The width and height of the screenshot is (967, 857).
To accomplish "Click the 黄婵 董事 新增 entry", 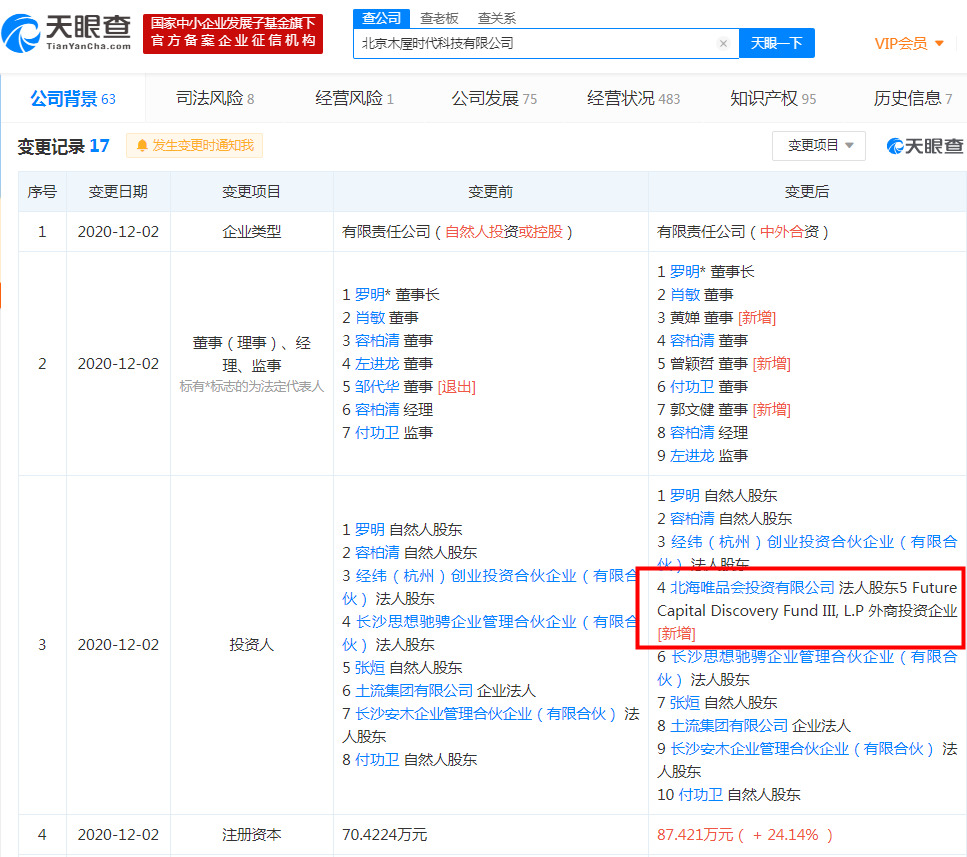I will (716, 318).
